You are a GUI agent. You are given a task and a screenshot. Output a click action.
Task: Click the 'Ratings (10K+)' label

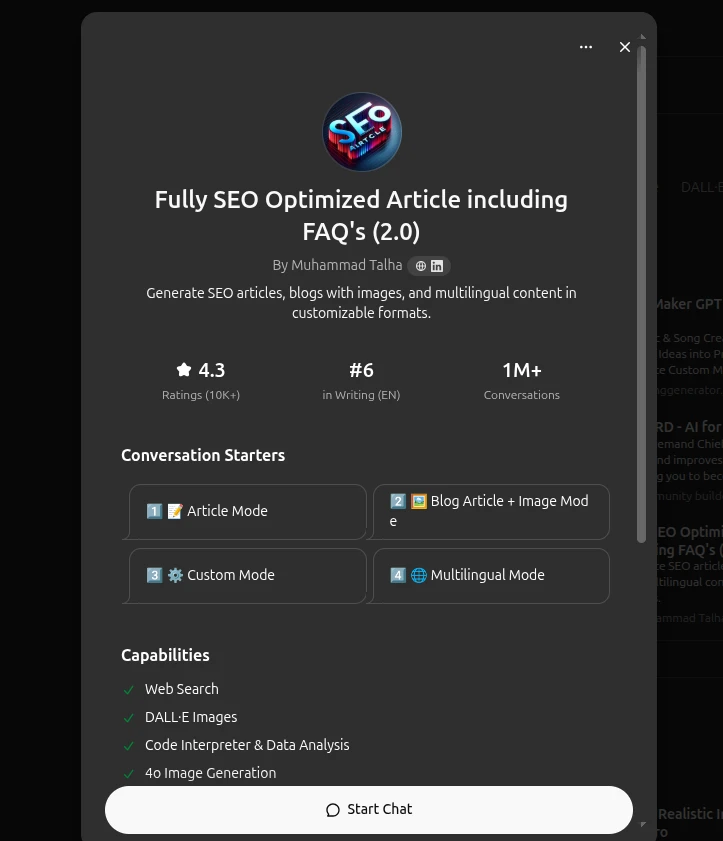(201, 395)
